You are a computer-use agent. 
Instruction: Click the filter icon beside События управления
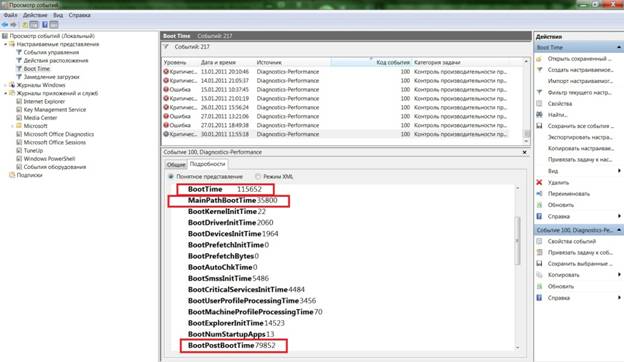(x=18, y=52)
